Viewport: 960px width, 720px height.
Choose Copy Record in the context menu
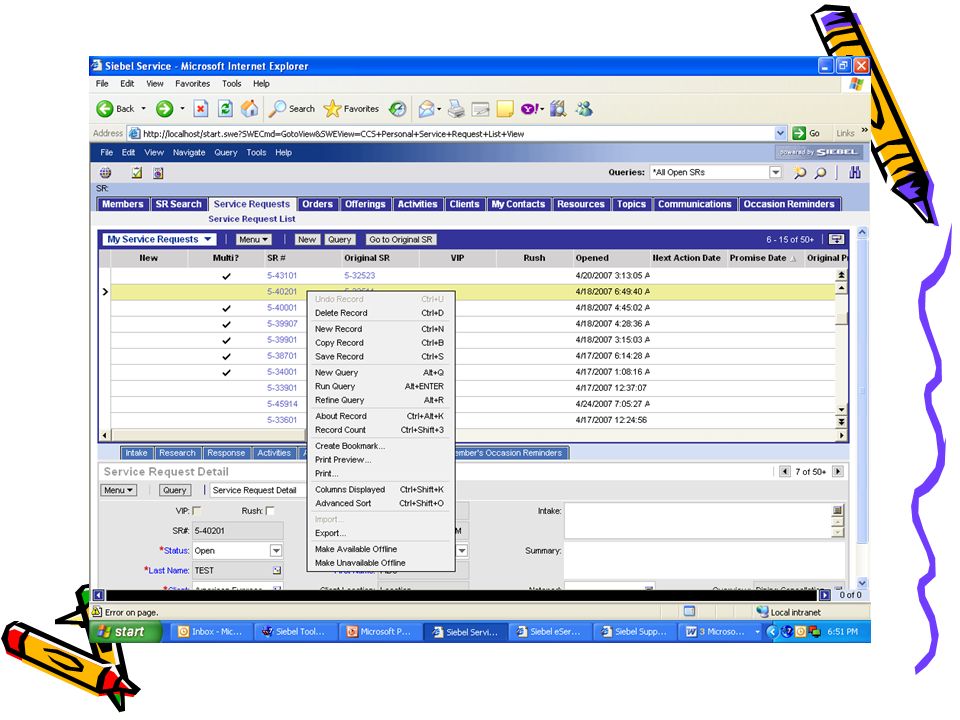click(380, 343)
